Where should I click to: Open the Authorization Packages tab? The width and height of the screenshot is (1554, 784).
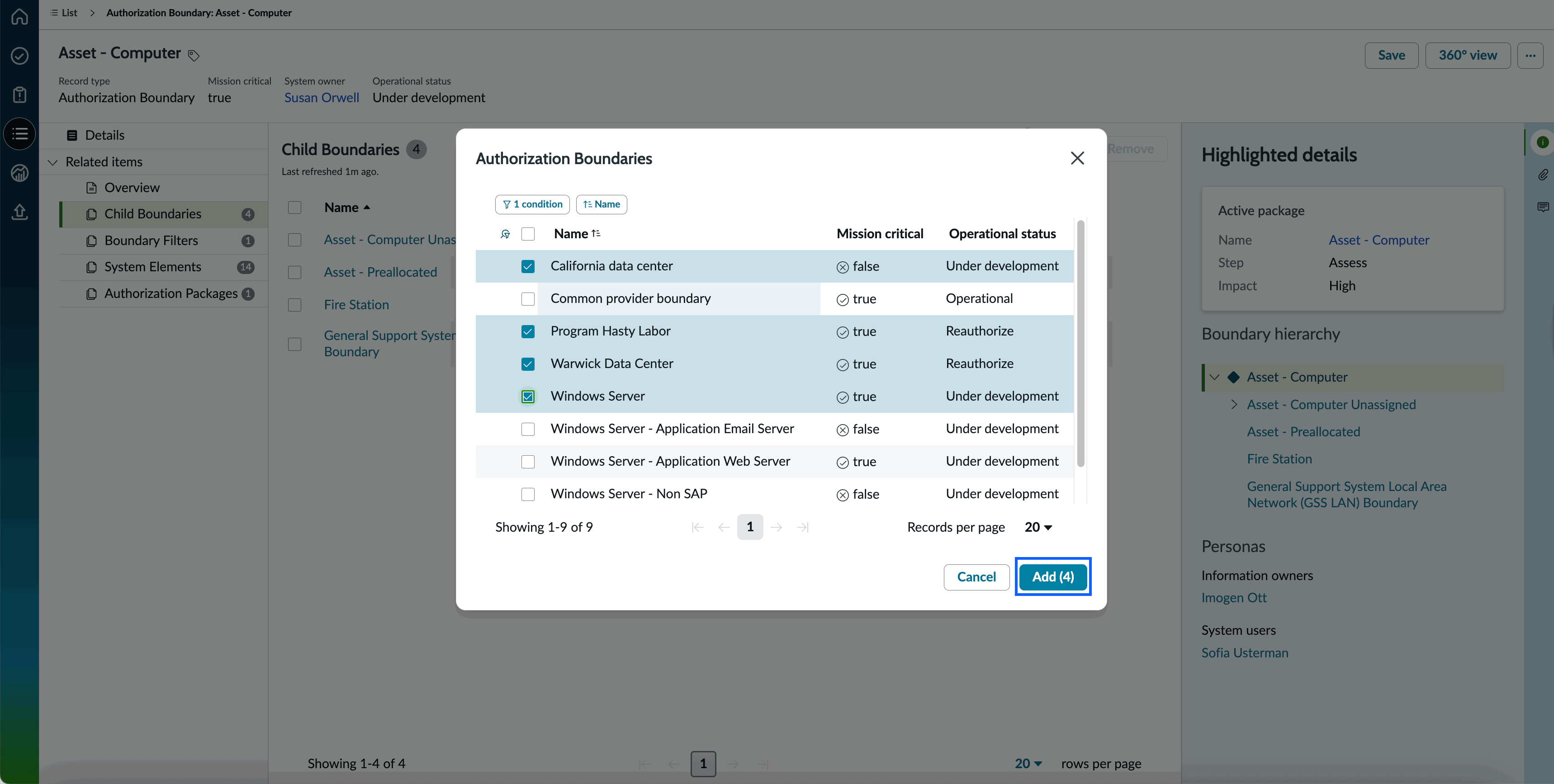[164, 294]
